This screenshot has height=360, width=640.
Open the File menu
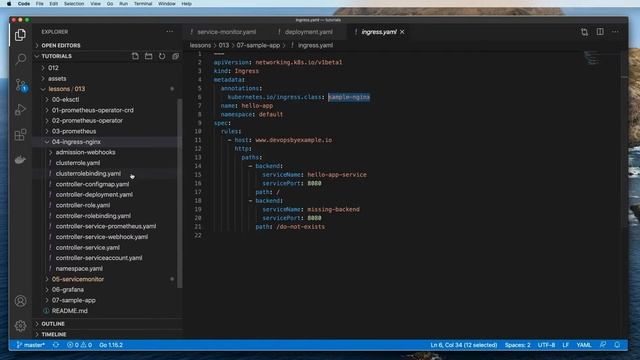(40, 4)
